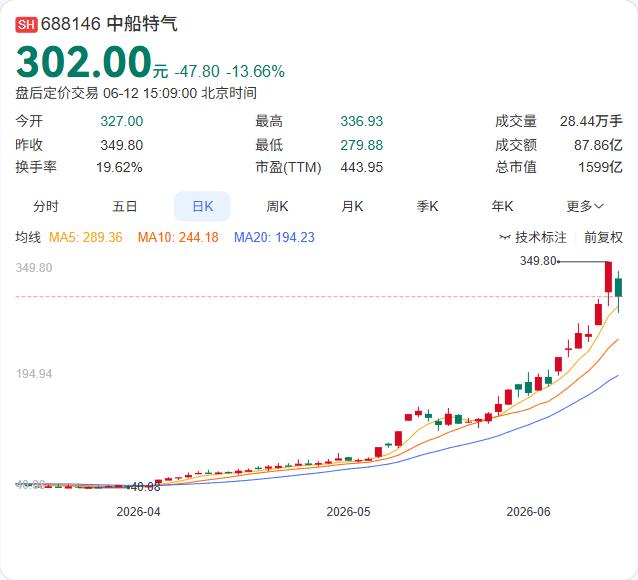
Task: Click the 成交额 value 87.86亿
Action: point(598,145)
